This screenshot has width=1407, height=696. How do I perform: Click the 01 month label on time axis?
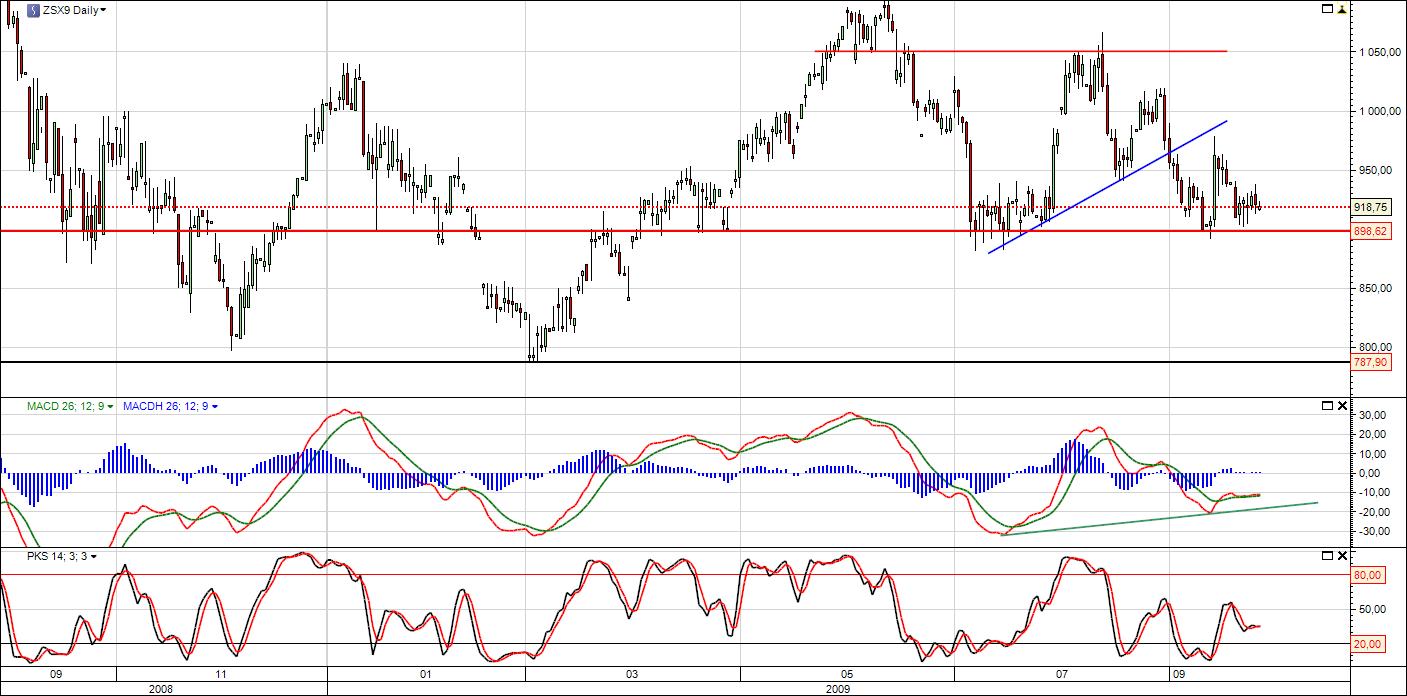425,675
